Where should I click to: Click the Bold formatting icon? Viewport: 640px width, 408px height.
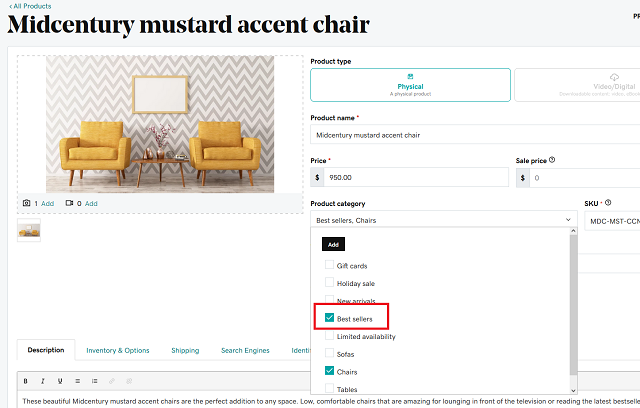(27, 381)
